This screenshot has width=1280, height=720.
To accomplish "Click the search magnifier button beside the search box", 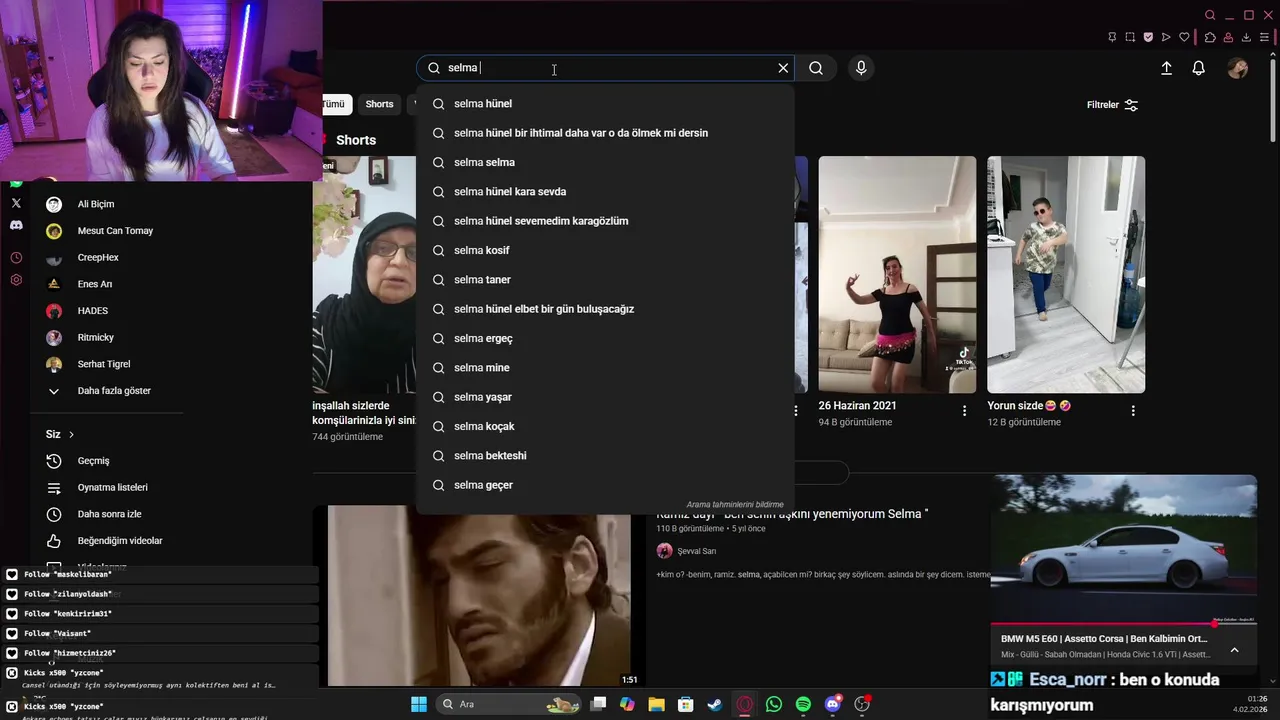I will tap(816, 68).
